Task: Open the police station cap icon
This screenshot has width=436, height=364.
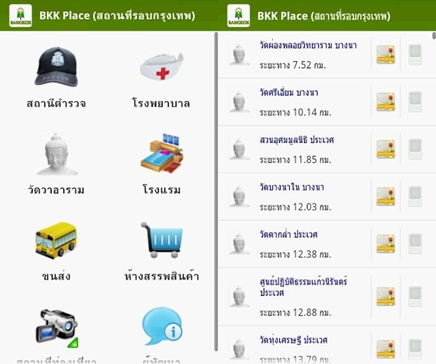Action: click(x=56, y=66)
